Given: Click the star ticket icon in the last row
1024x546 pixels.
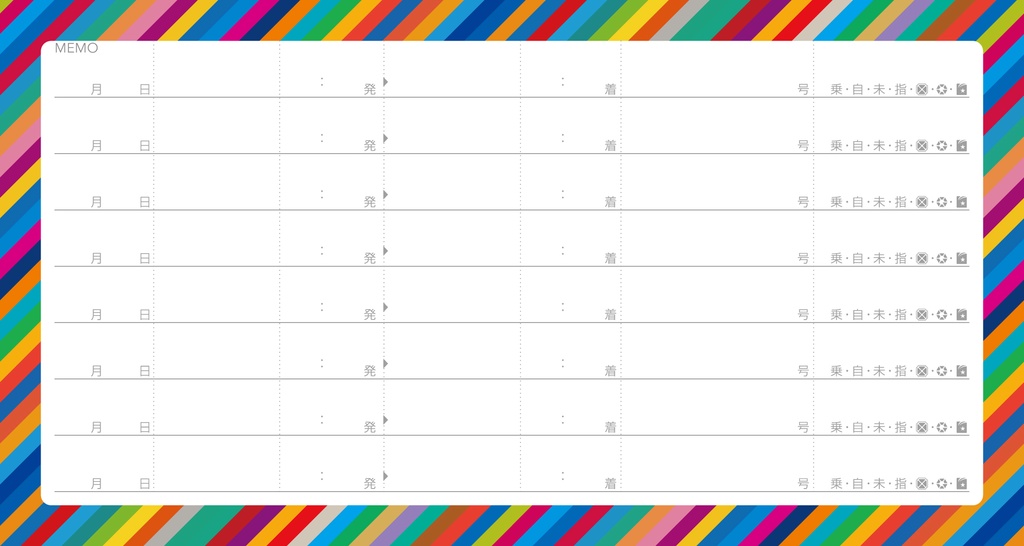Looking at the screenshot, I should point(962,484).
